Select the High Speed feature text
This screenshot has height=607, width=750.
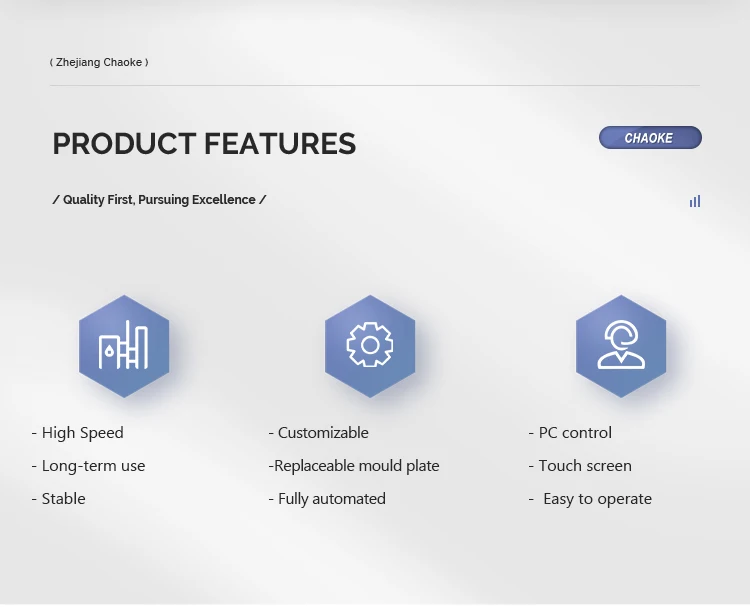[82, 433]
